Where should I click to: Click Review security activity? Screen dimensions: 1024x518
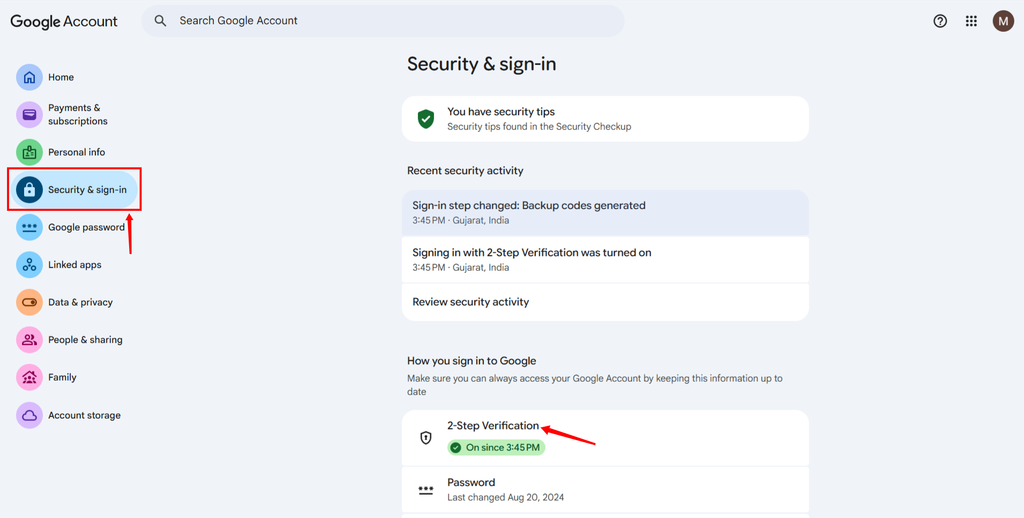click(x=605, y=302)
